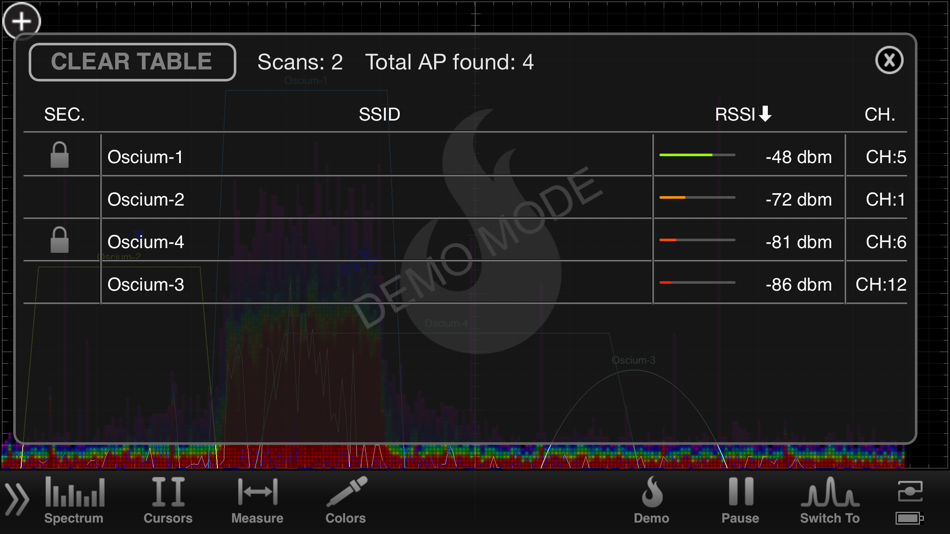
Task: Click the Scans: 2 counter
Action: pyautogui.click(x=300, y=62)
